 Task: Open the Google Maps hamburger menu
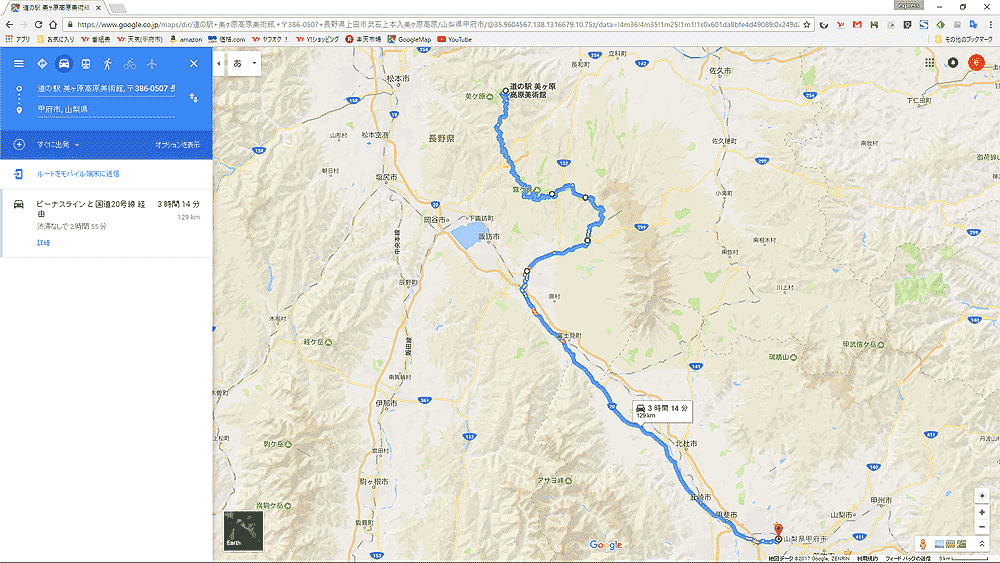(x=18, y=64)
